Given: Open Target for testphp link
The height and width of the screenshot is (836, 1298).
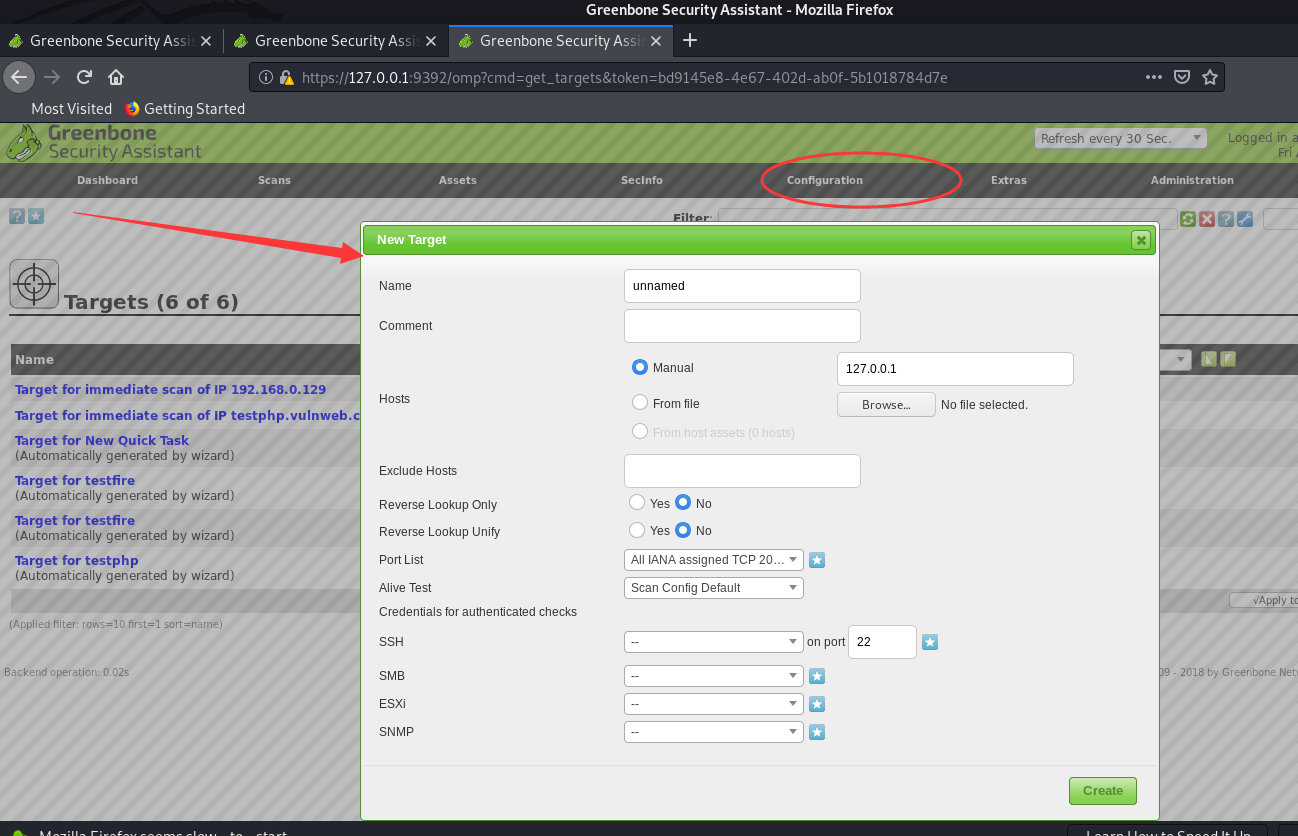Looking at the screenshot, I should tap(77, 560).
